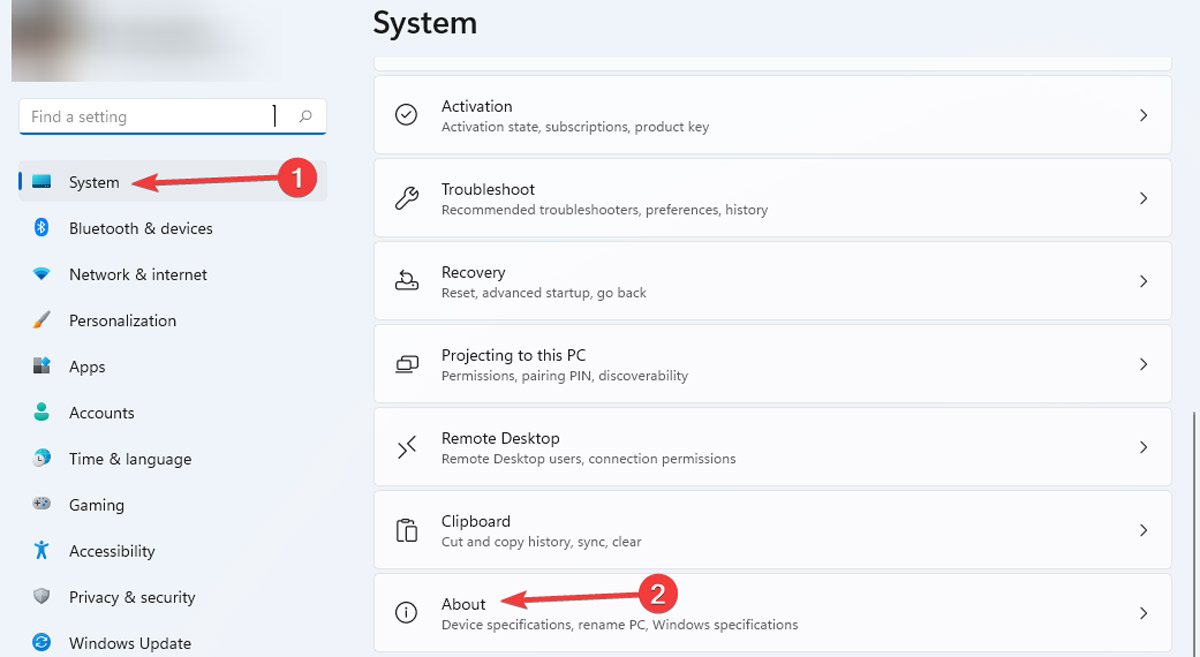1200x657 pixels.
Task: Click the Personalization brush icon
Action: (x=40, y=320)
